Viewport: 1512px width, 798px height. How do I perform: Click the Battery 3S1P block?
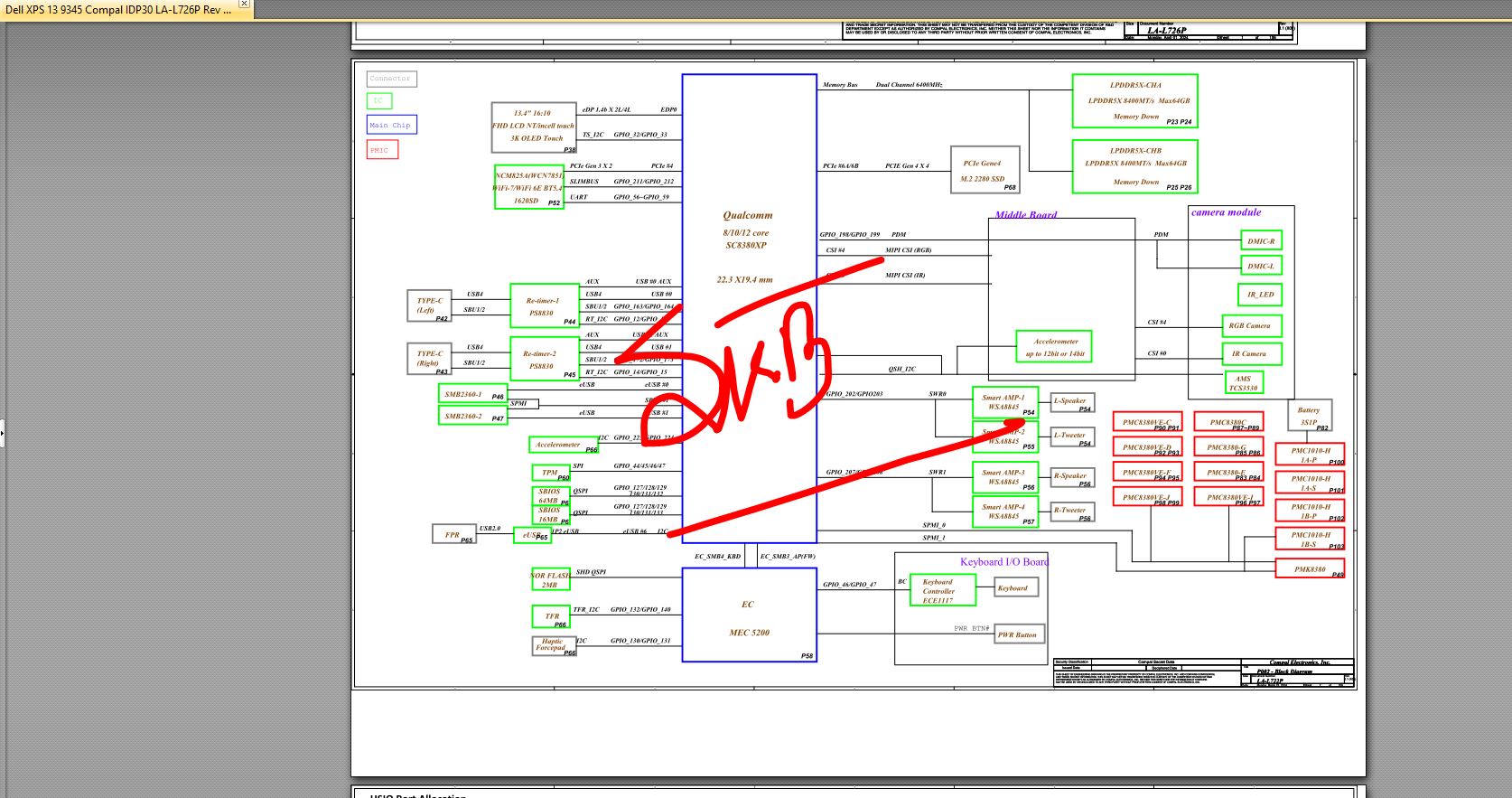[1310, 416]
